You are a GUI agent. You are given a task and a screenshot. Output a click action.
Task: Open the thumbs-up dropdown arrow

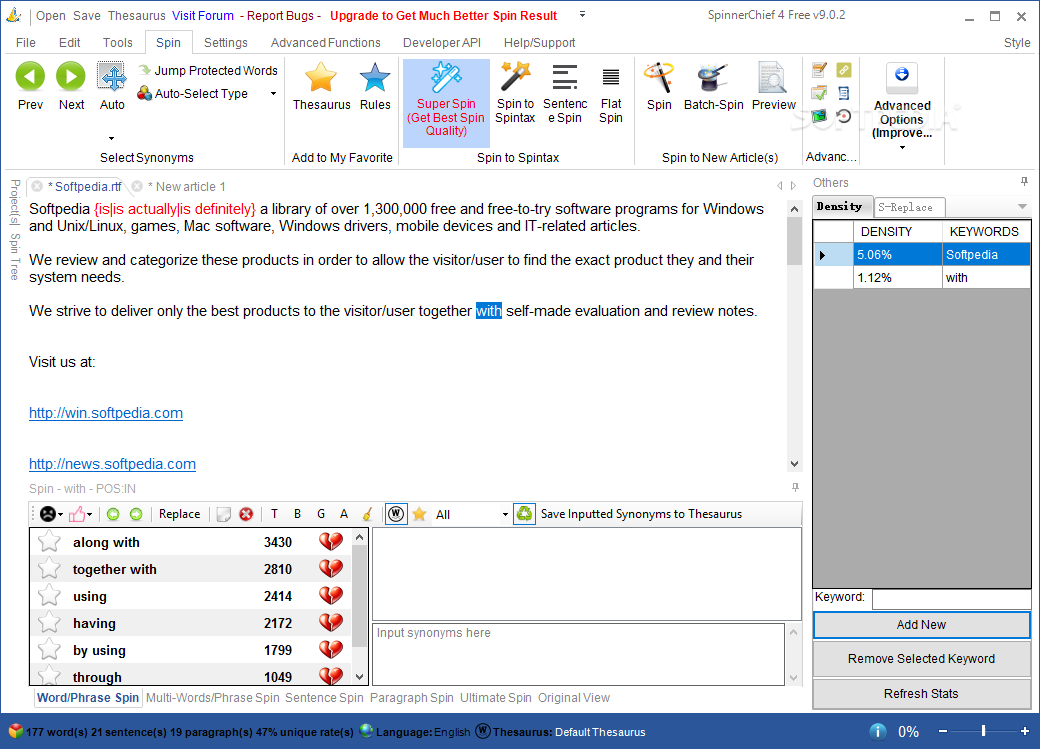(x=90, y=515)
